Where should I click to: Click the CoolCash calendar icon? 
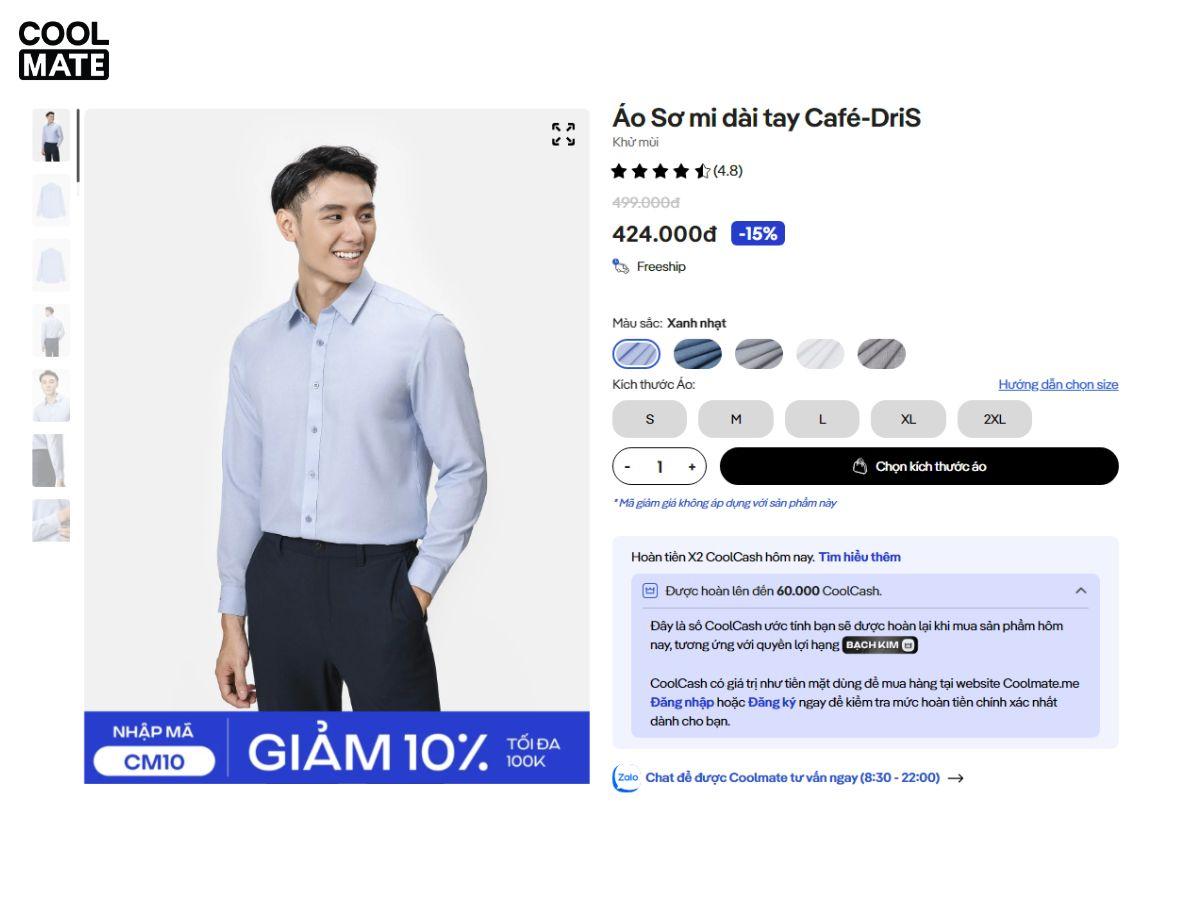point(650,591)
